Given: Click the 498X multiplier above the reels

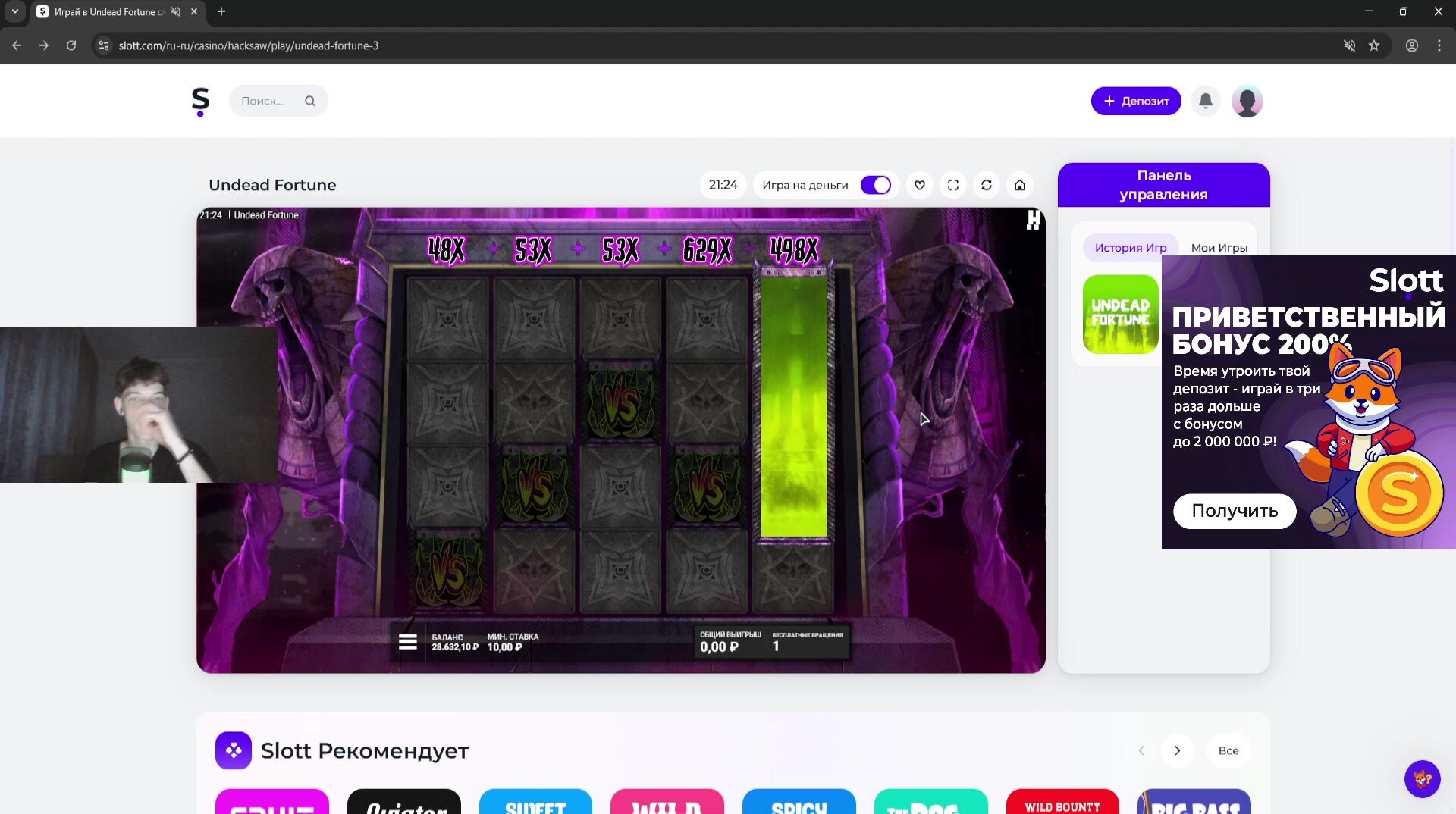Looking at the screenshot, I should 795,249.
